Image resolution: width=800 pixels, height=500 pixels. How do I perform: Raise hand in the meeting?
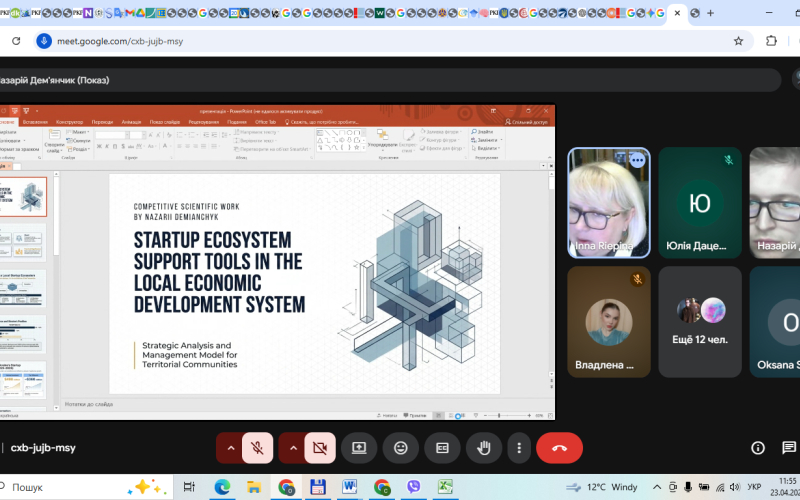pos(483,448)
